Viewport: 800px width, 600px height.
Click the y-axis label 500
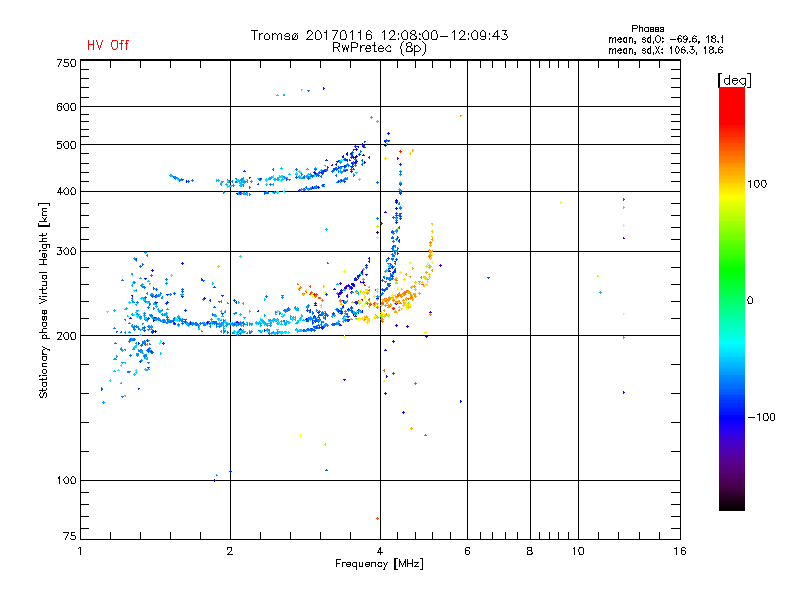click(x=66, y=145)
